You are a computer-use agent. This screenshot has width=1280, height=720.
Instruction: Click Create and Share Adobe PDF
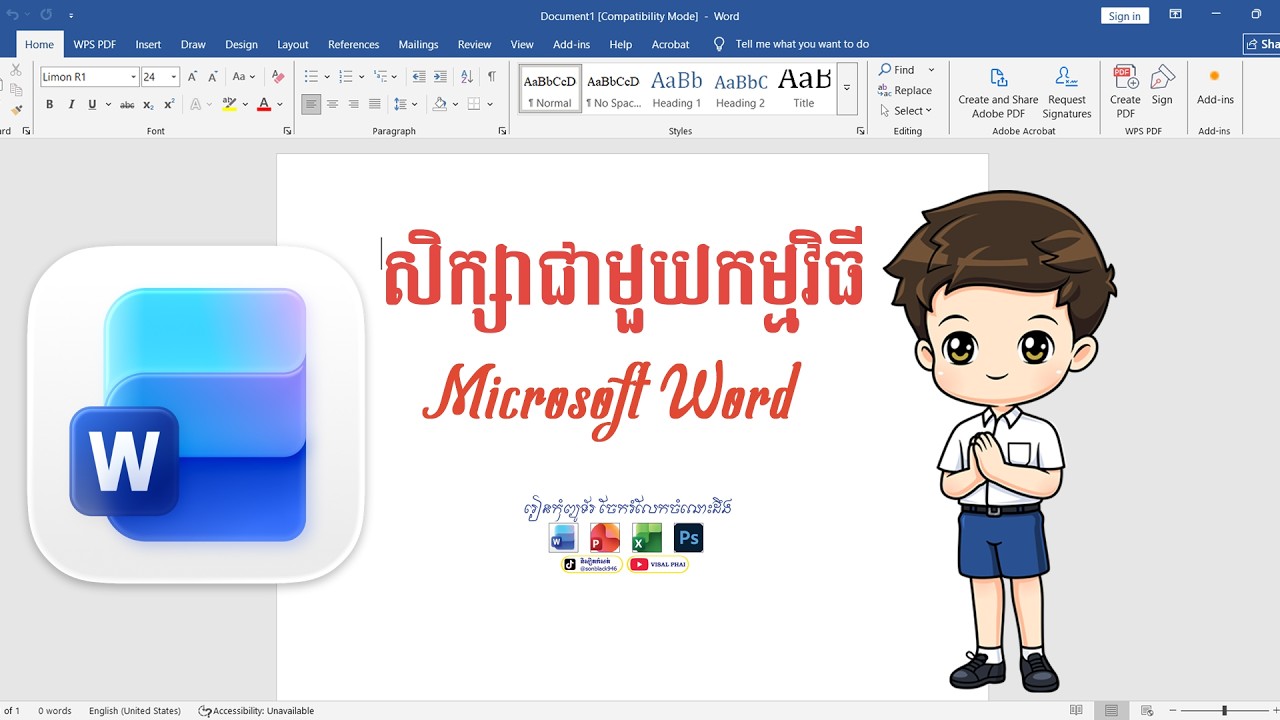[x=998, y=93]
